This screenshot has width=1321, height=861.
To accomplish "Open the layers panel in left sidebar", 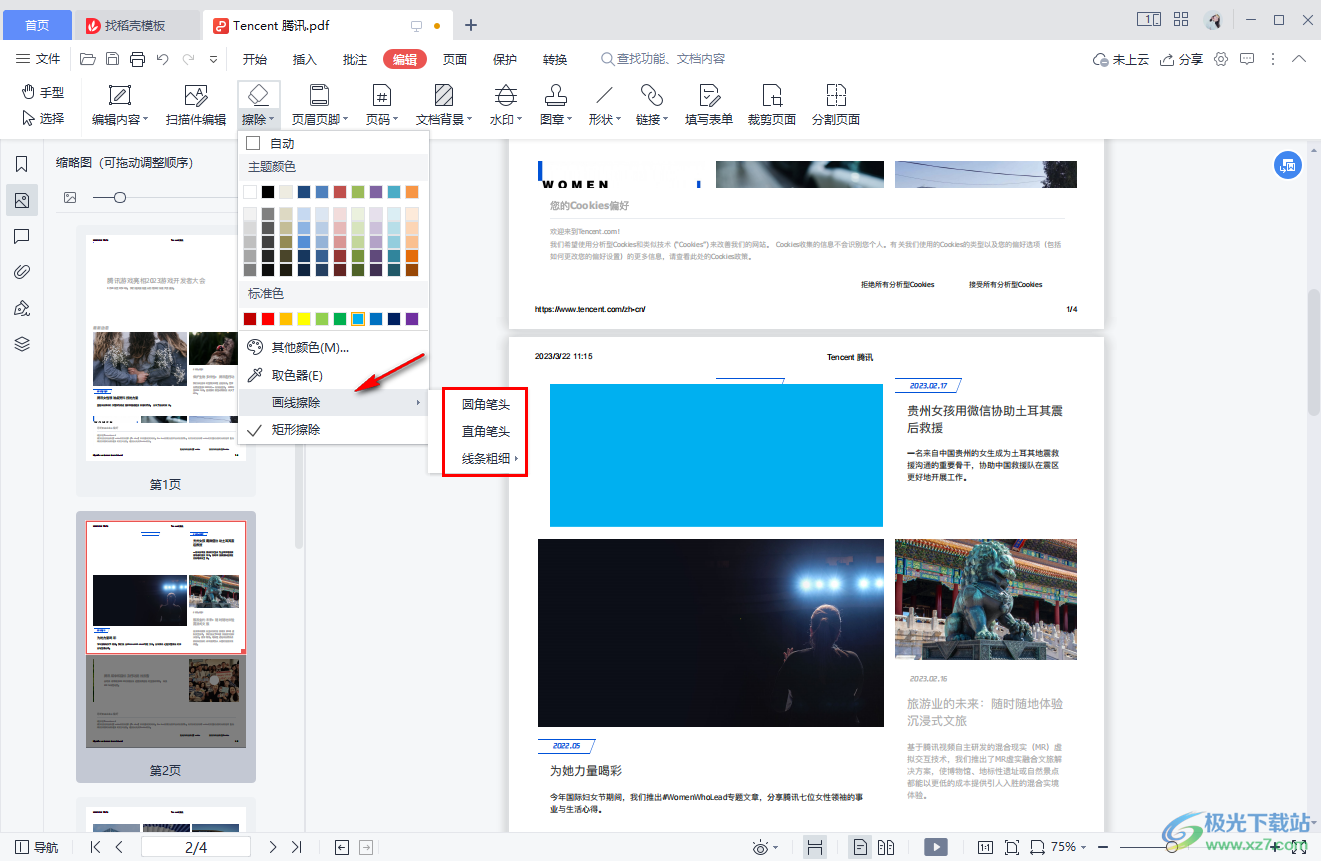I will 22,344.
